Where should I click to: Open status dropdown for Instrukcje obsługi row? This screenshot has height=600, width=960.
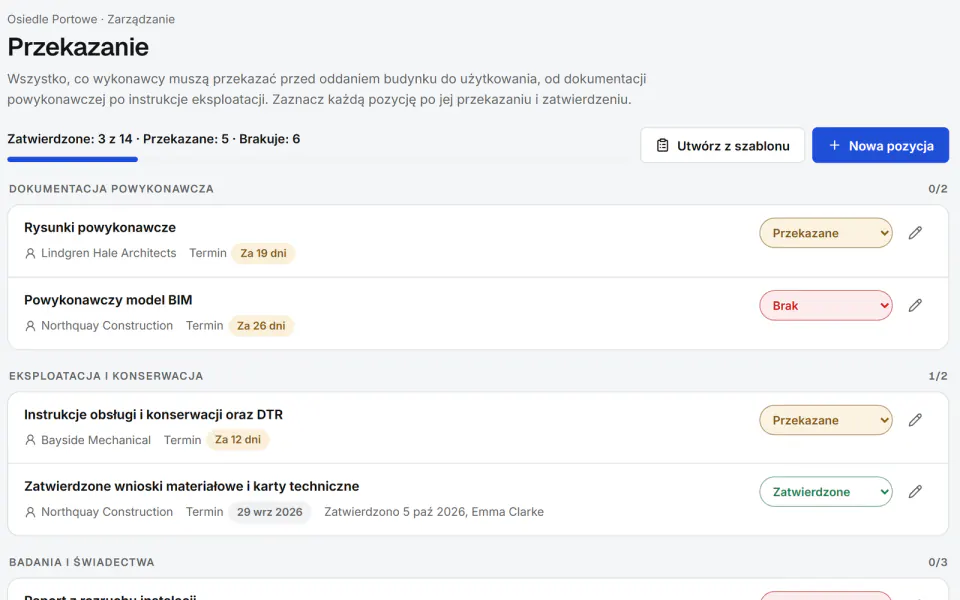826,420
